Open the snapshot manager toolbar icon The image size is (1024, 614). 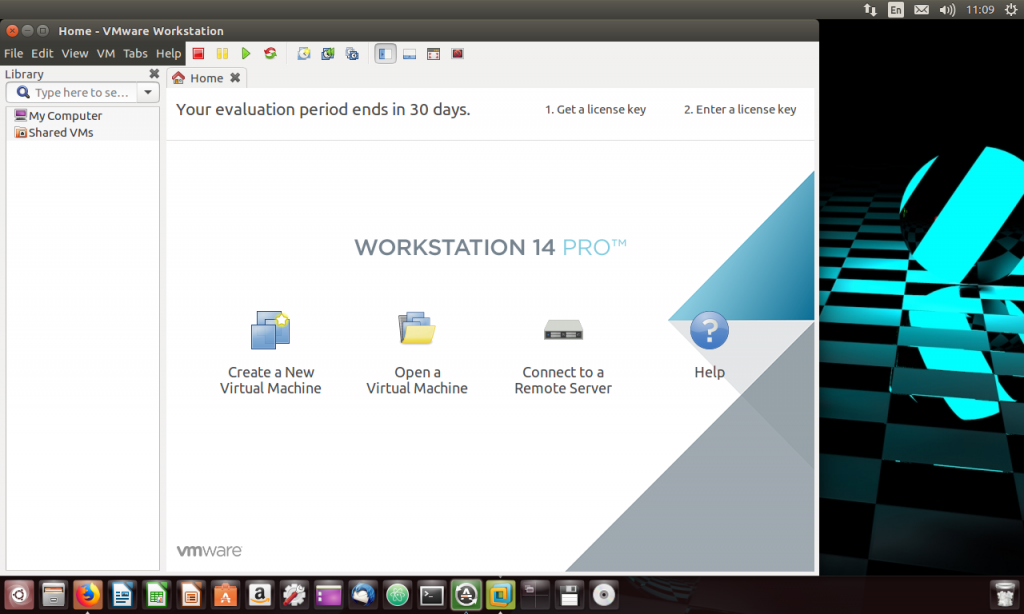(x=352, y=53)
